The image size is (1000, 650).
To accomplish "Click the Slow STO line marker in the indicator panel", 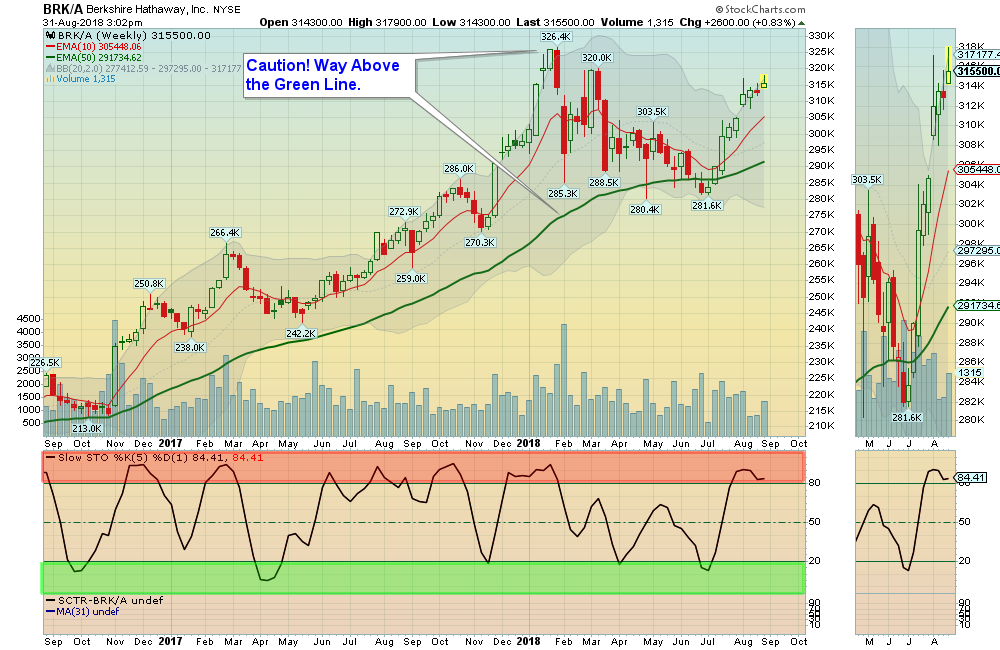I will [50, 458].
